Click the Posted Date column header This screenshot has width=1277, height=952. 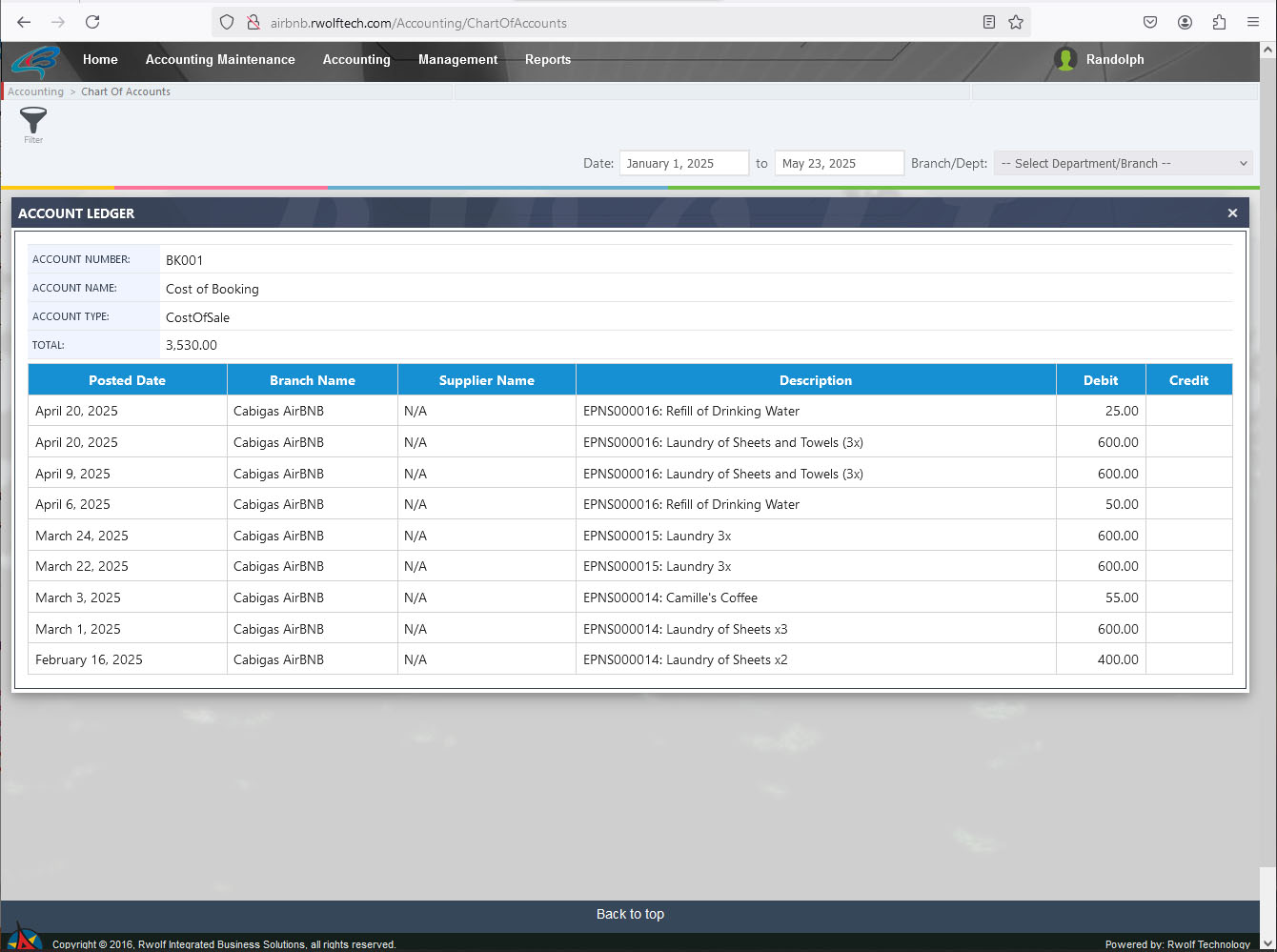coord(127,380)
